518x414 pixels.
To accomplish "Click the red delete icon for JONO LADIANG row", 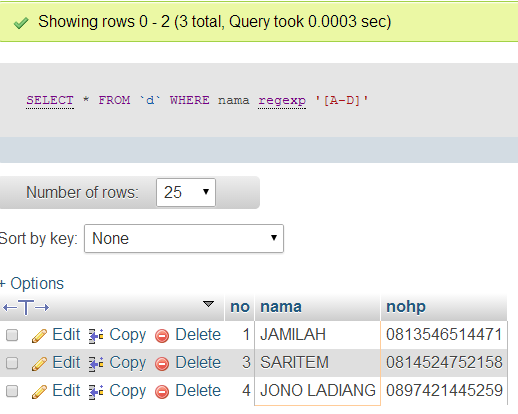I will pyautogui.click(x=162, y=392).
